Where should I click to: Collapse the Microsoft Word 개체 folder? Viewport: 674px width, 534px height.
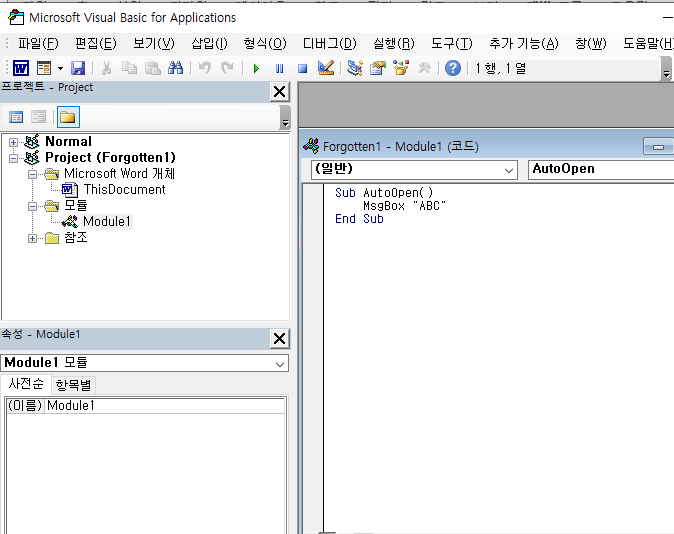(x=32, y=174)
